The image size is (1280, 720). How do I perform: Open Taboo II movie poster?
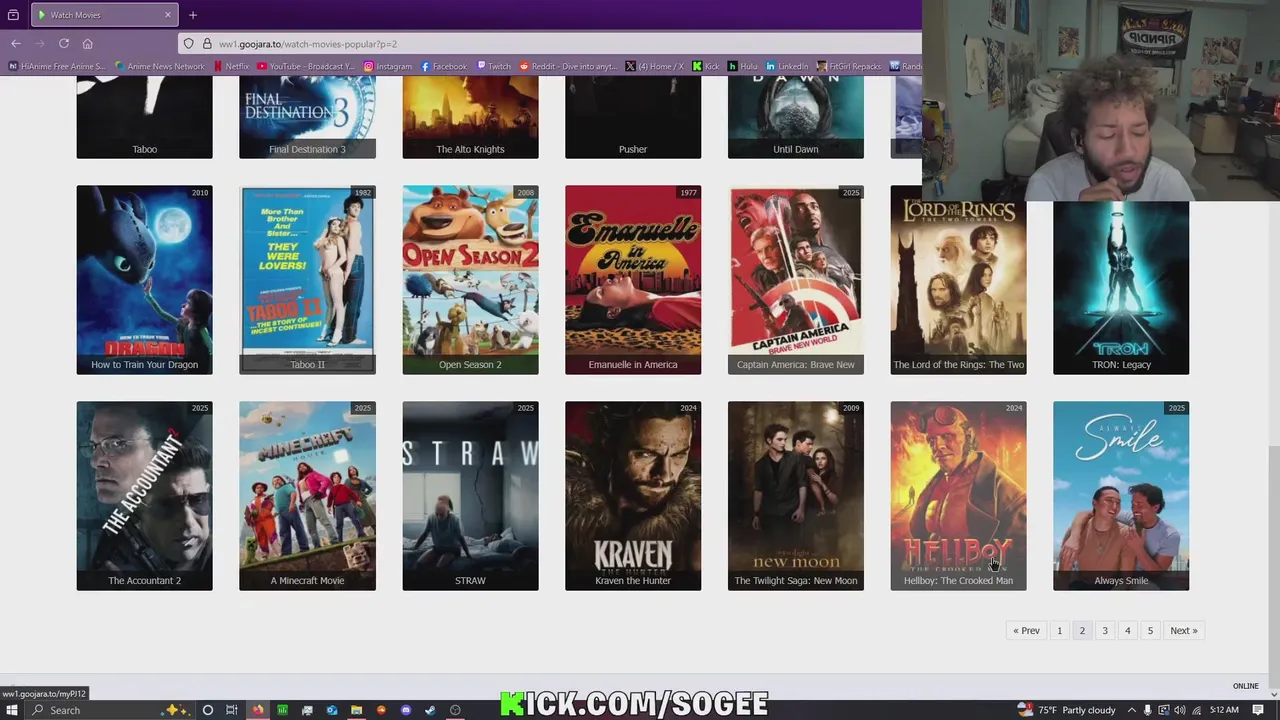pos(307,280)
